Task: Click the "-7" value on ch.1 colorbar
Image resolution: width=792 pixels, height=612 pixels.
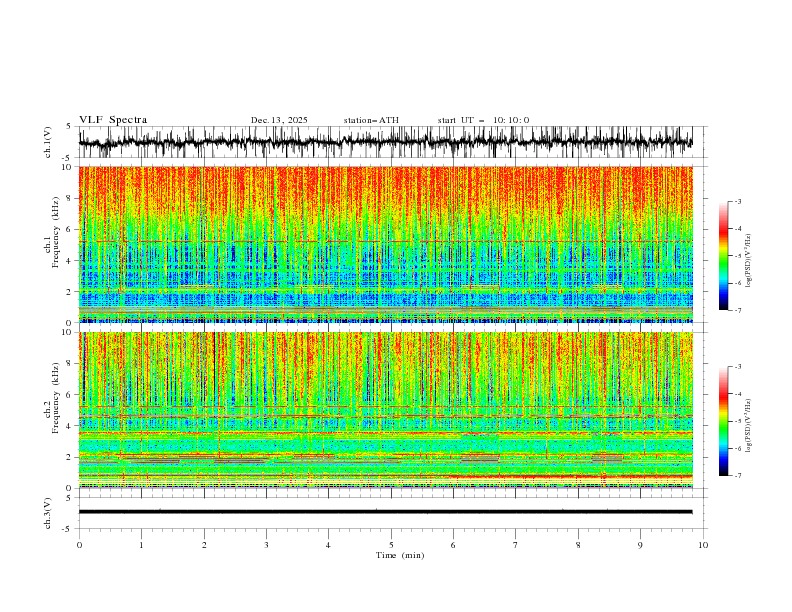Action: (x=738, y=310)
